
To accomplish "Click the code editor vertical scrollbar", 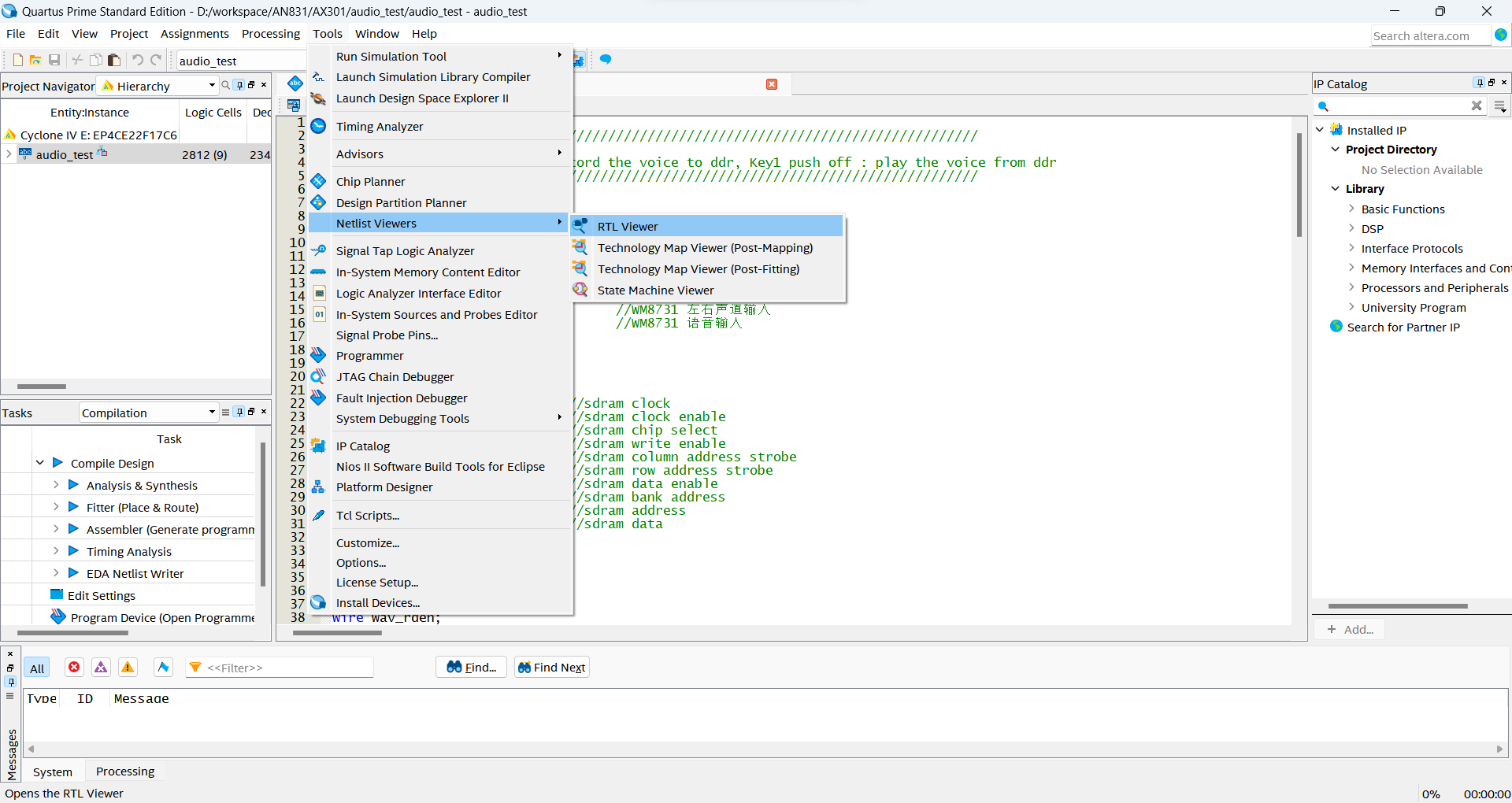I will click(x=1299, y=185).
